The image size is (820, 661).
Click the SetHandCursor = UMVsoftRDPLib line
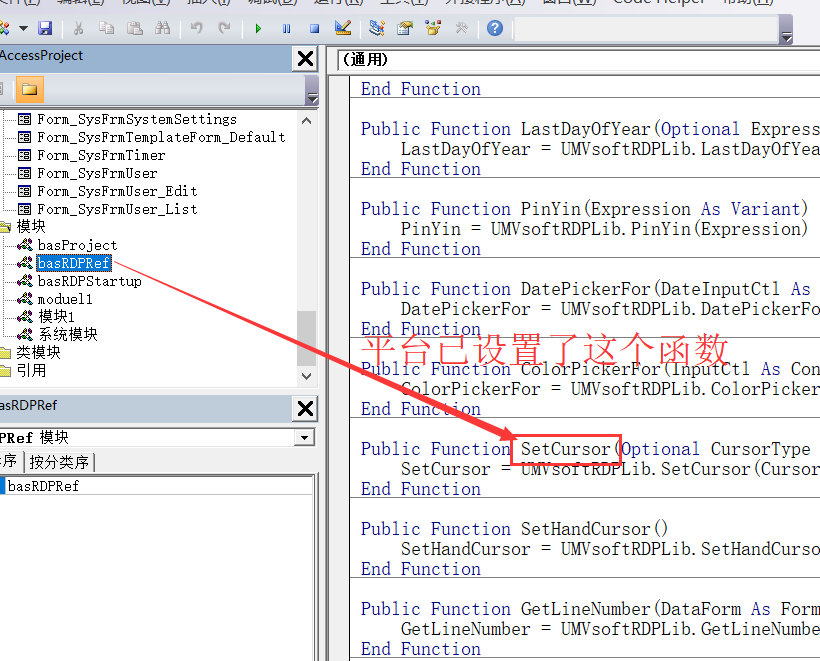tap(610, 549)
